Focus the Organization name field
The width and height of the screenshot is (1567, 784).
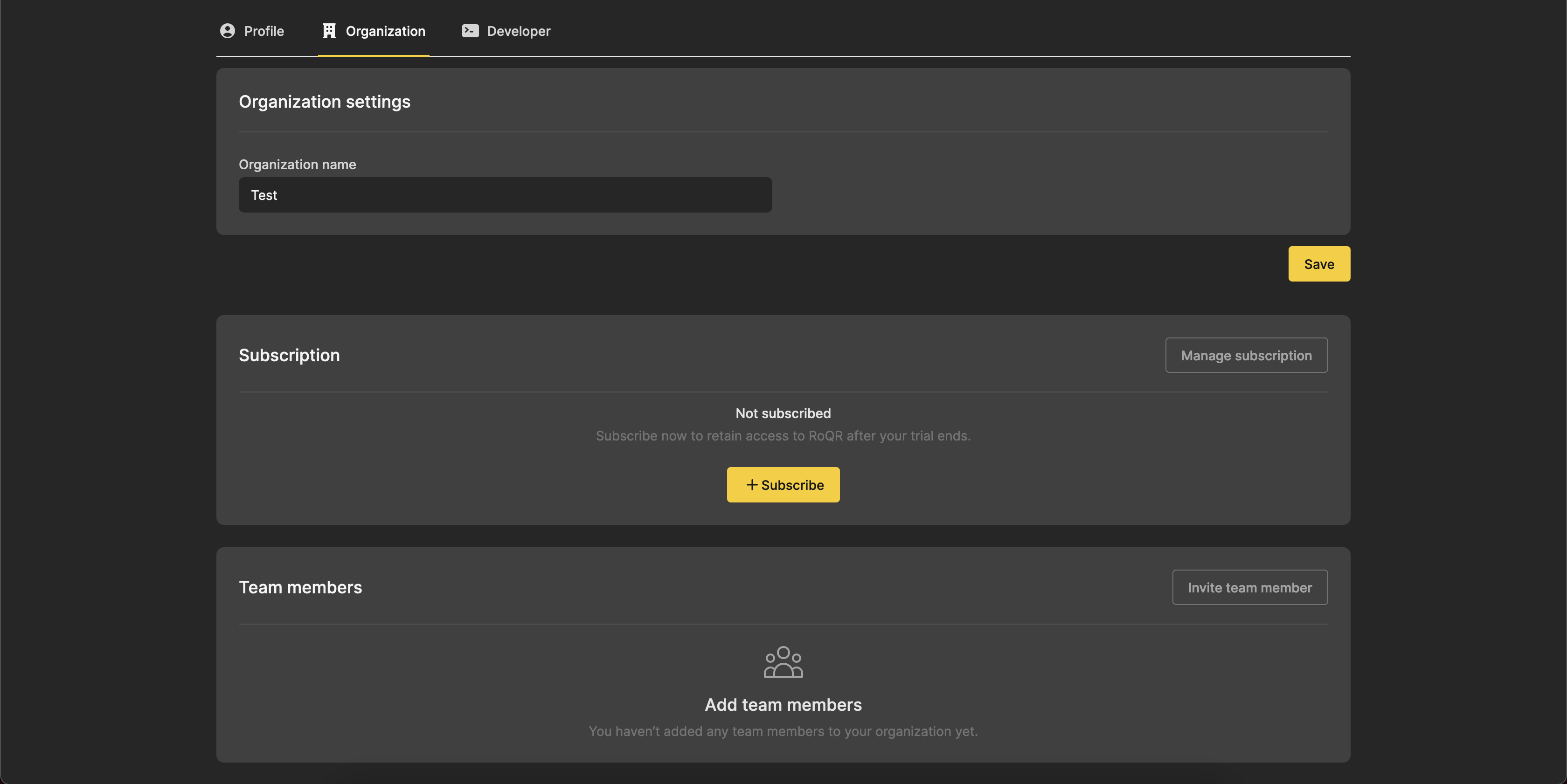click(x=505, y=195)
